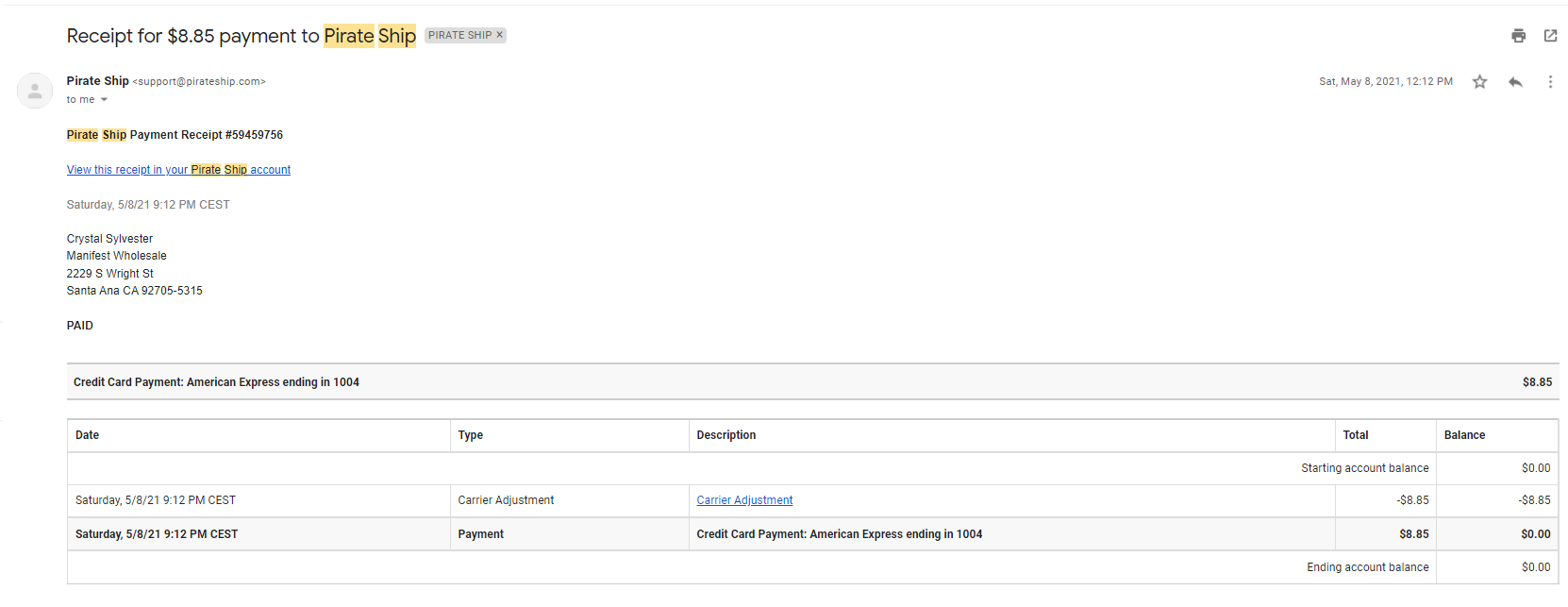
Task: Click sender name Pirate Ship
Action: [97, 81]
